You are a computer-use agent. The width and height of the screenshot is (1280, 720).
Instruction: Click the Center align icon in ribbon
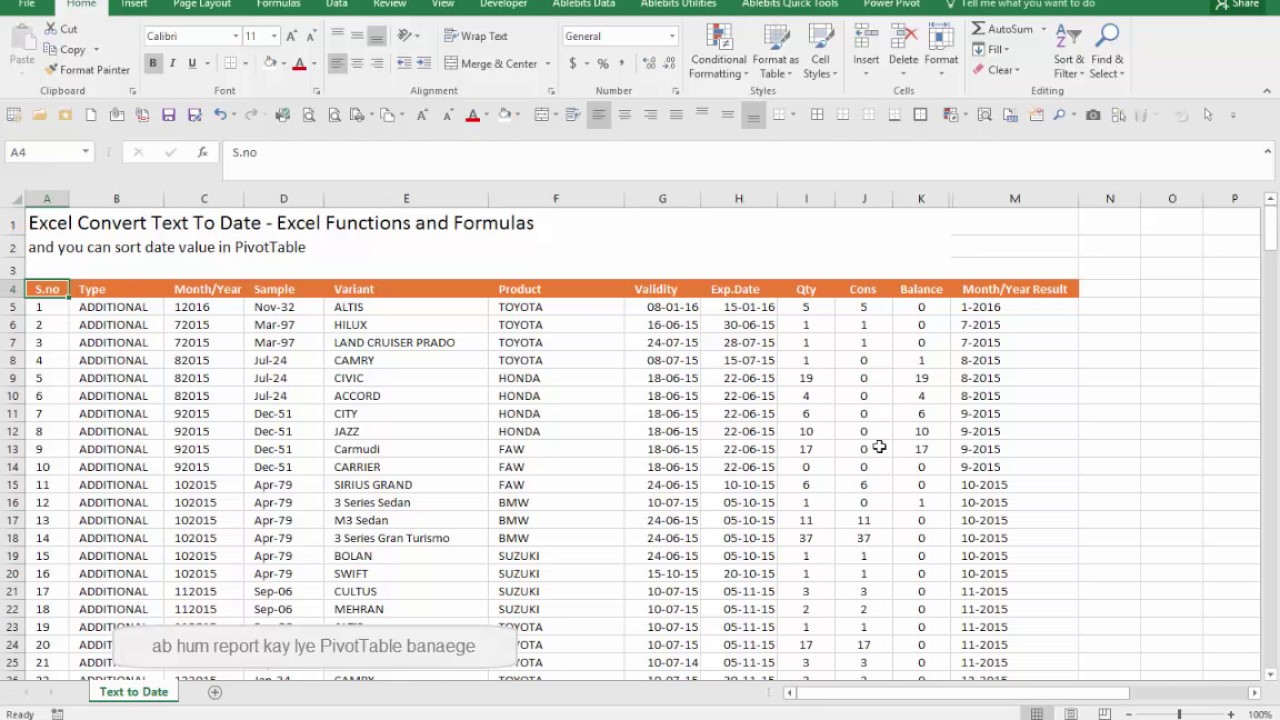point(357,63)
